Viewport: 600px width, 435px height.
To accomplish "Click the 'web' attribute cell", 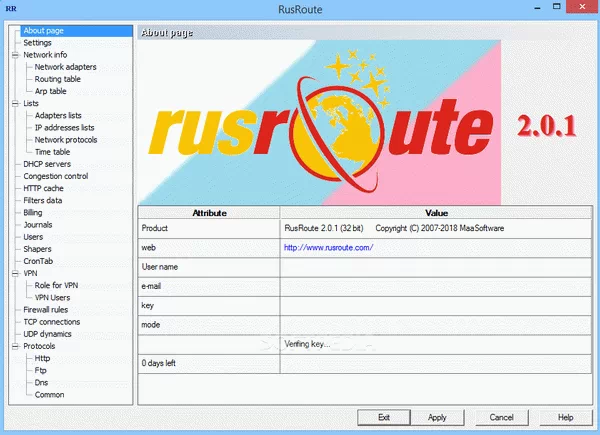I will pos(209,248).
